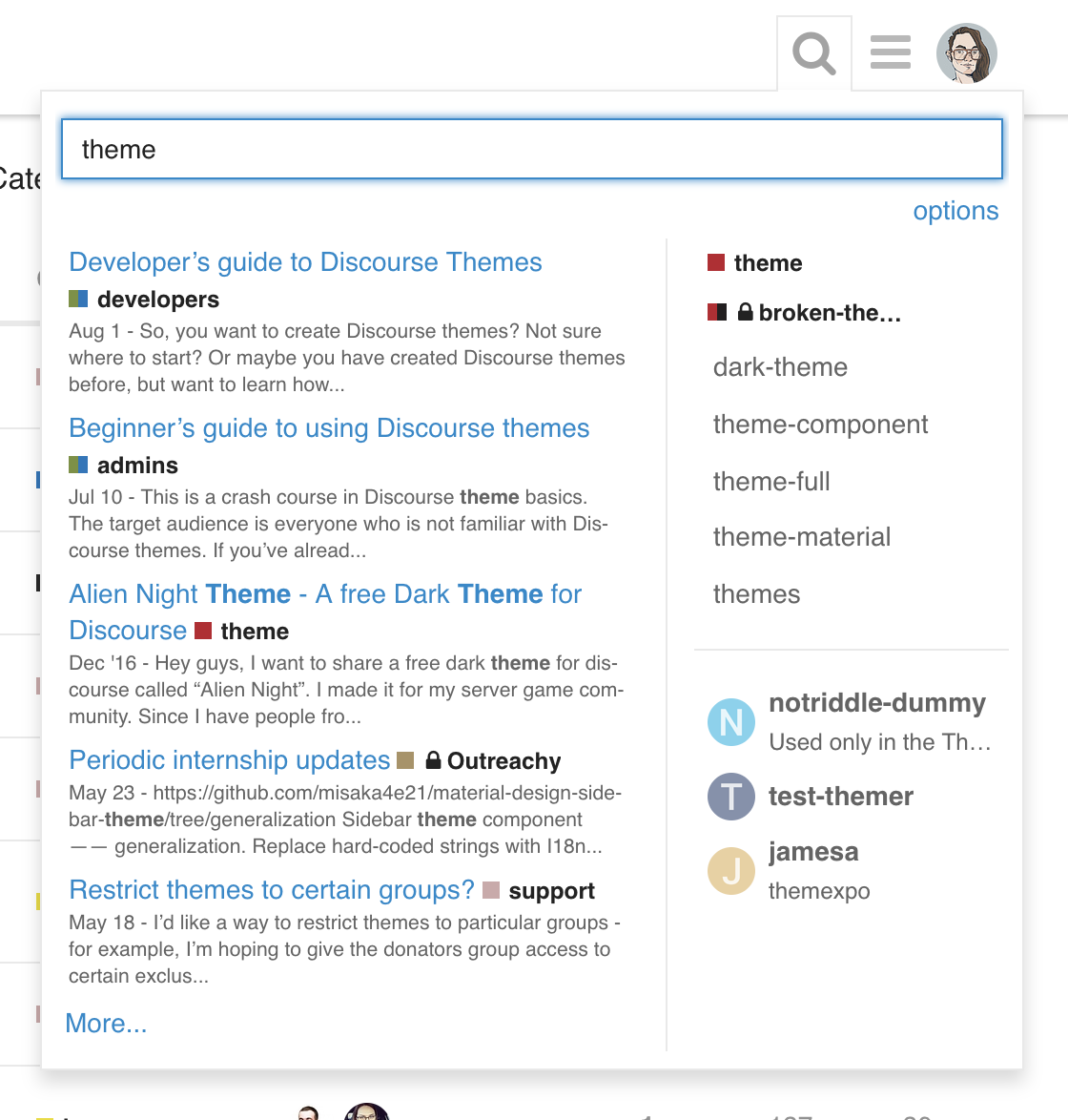Open the Alien Night Theme topic
1068x1120 pixels.
click(324, 593)
